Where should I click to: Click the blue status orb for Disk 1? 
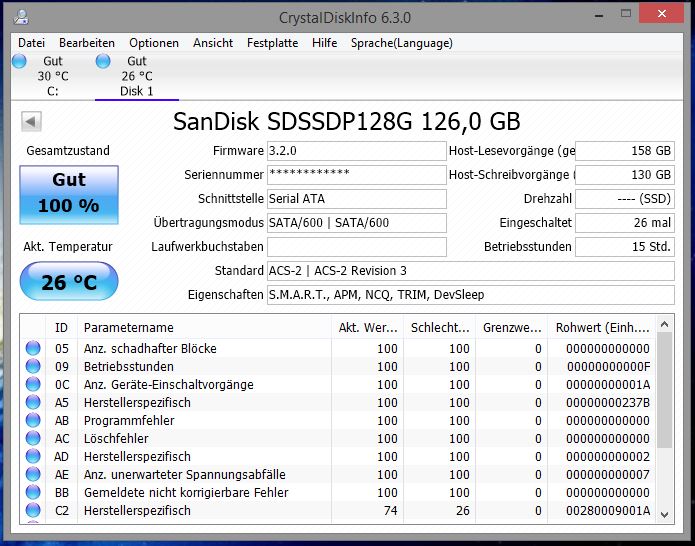[x=103, y=61]
